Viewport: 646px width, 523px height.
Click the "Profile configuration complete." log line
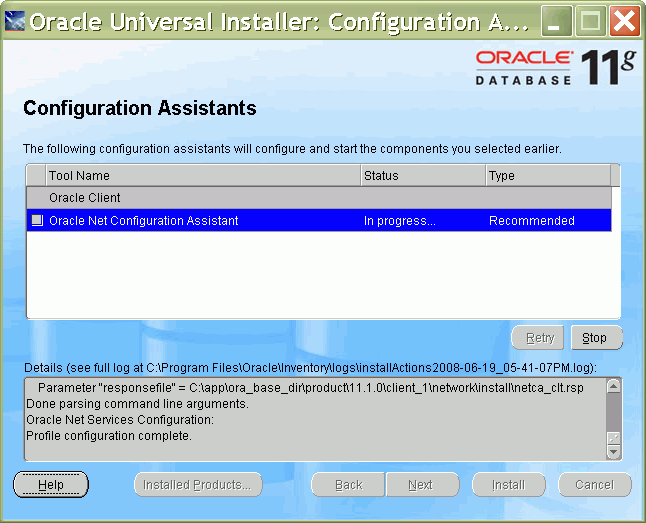109,436
